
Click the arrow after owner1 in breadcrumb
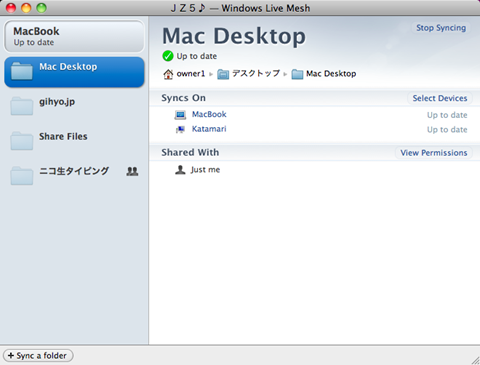(211, 74)
